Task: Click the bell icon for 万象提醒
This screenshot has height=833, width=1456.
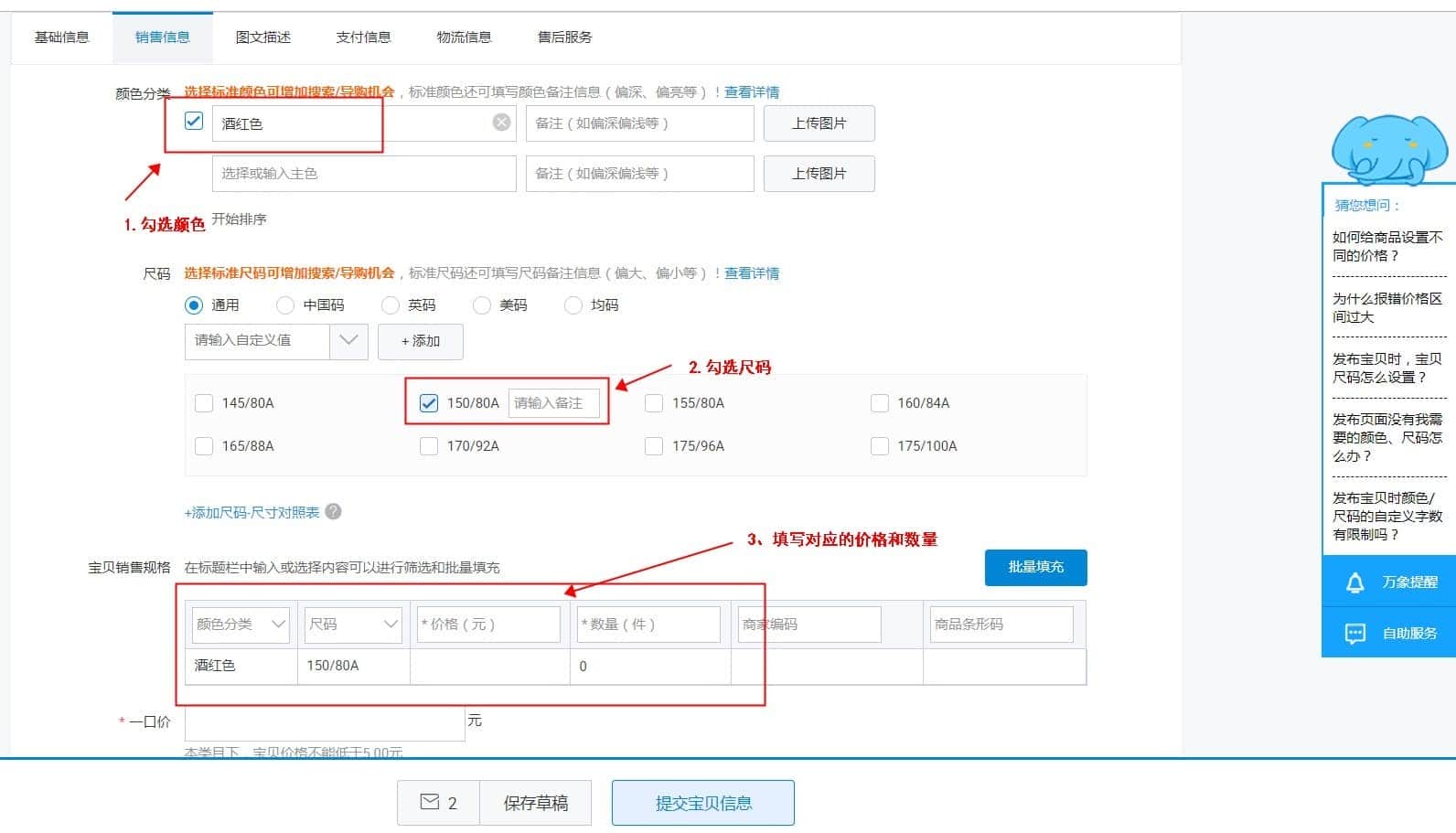Action: point(1355,582)
